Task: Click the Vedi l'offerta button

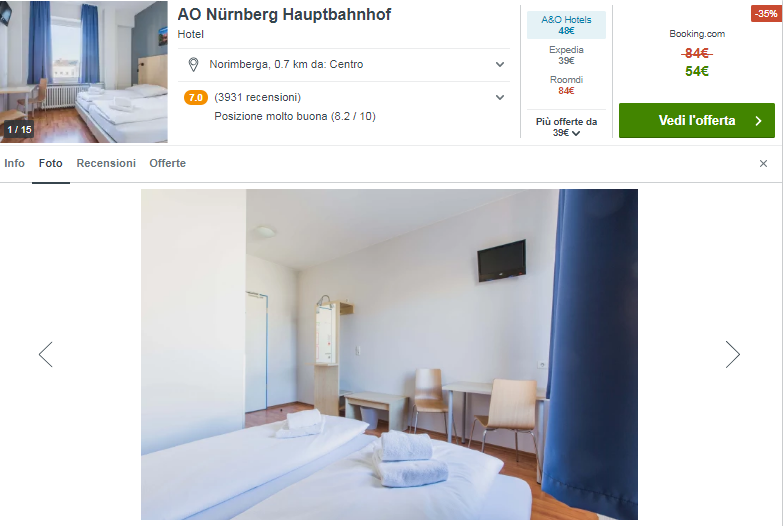Action: tap(697, 120)
